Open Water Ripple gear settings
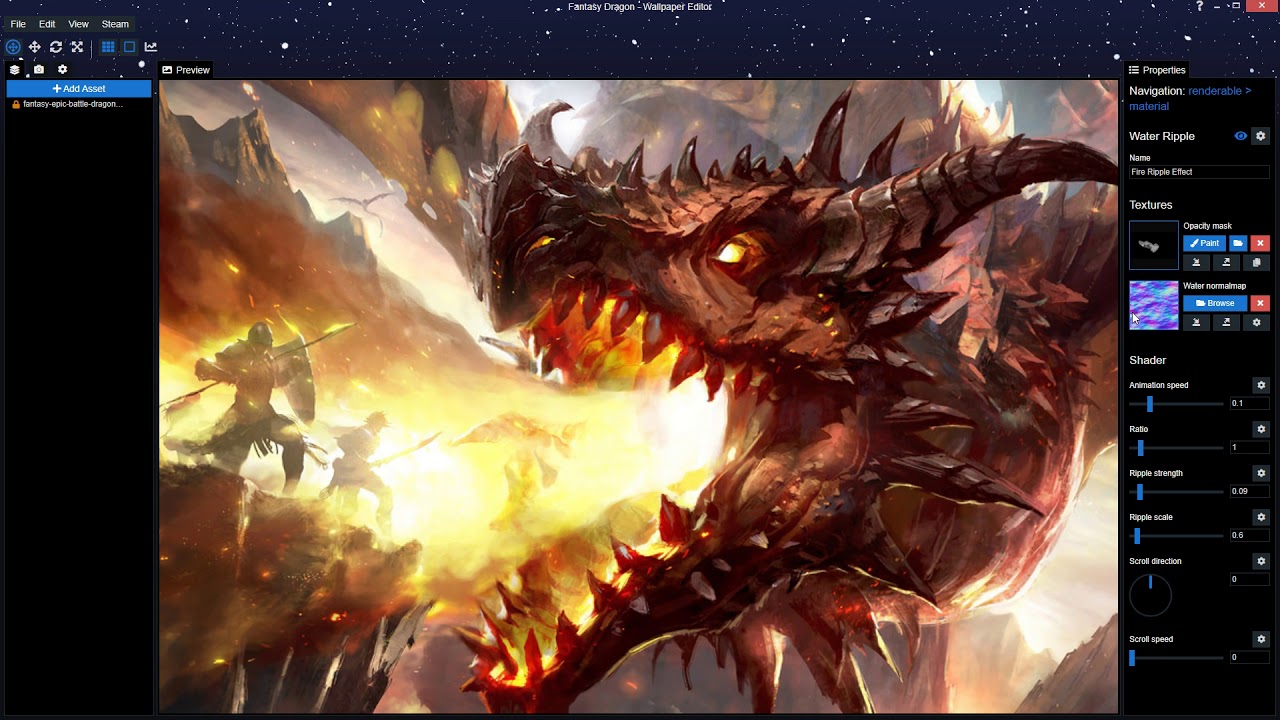Viewport: 1280px width, 720px height. pos(1261,136)
